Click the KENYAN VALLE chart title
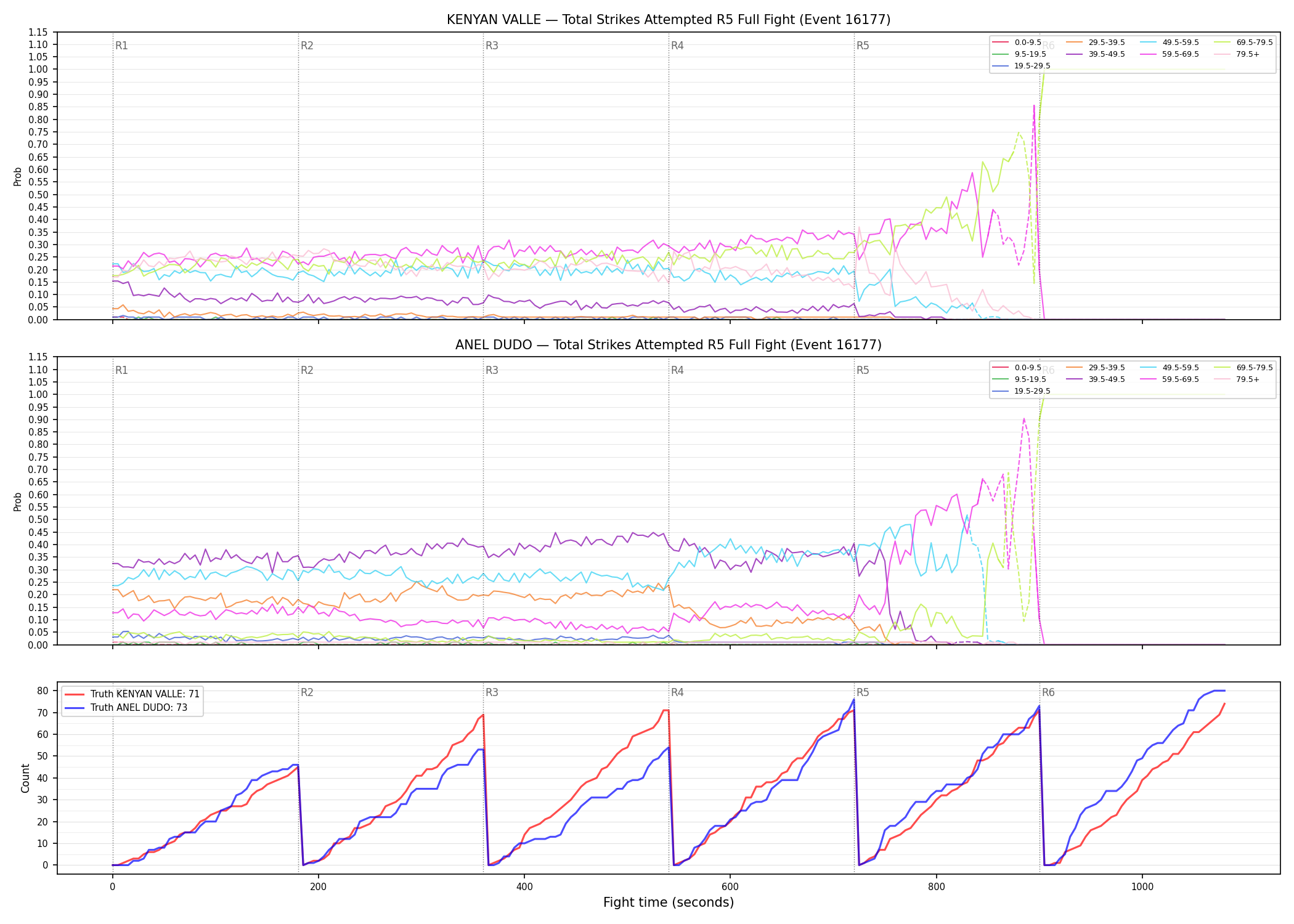 669,20
